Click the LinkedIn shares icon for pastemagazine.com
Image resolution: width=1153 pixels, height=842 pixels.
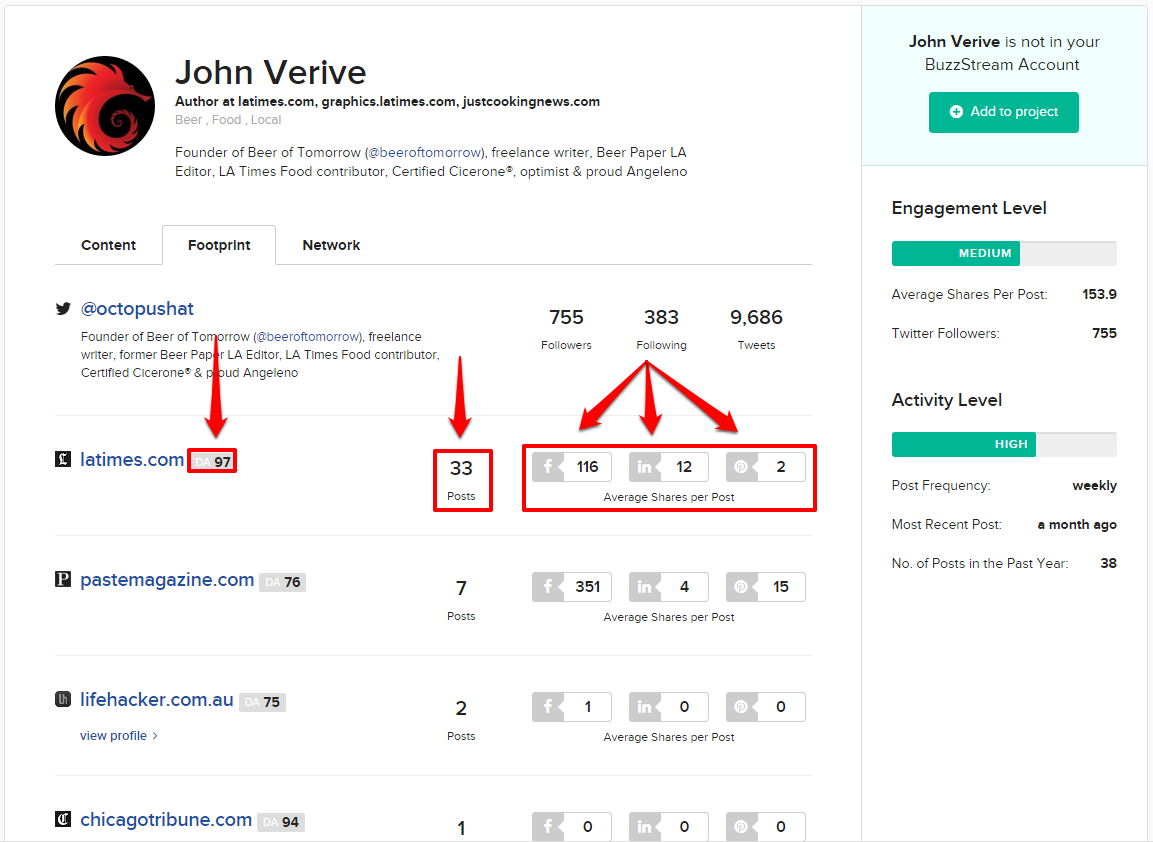point(644,587)
